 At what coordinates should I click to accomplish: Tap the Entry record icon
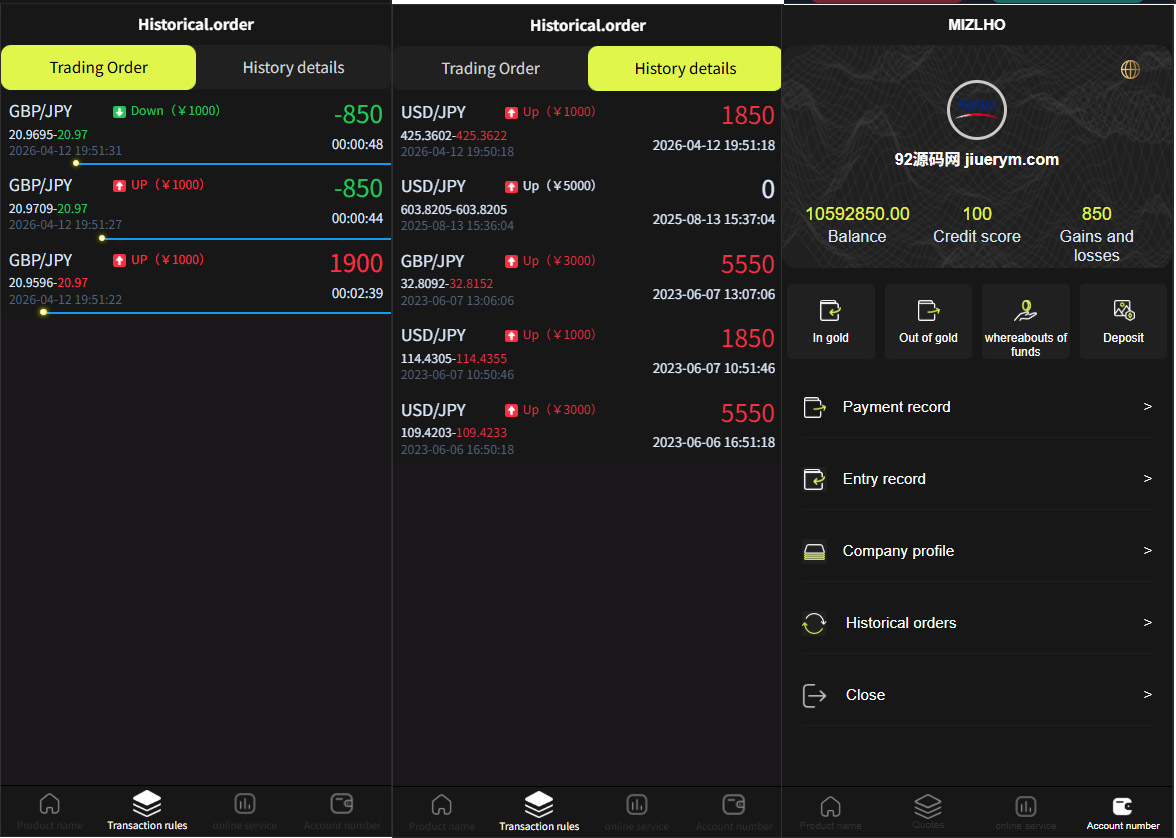815,480
